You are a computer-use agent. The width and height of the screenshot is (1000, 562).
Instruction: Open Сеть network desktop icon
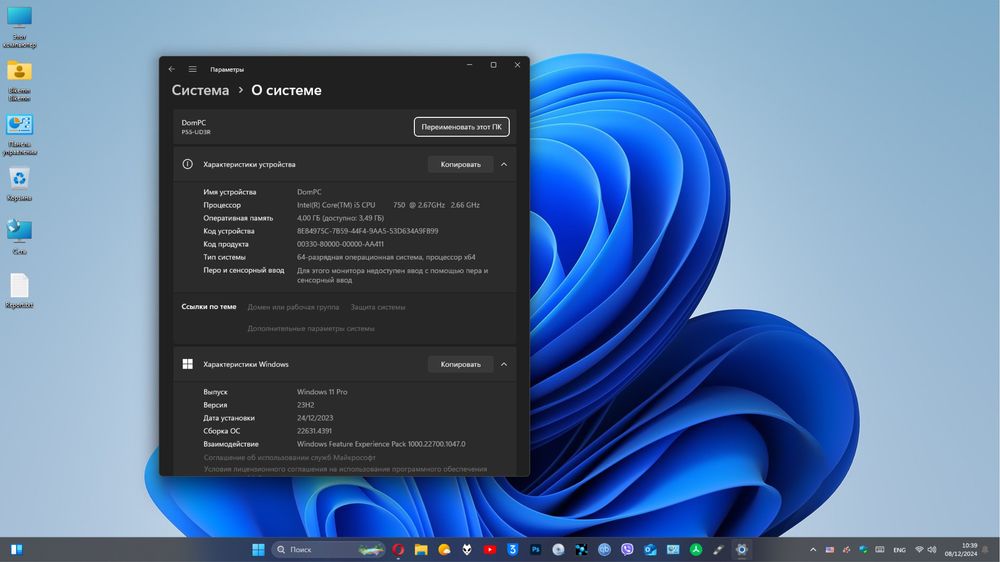pos(19,237)
